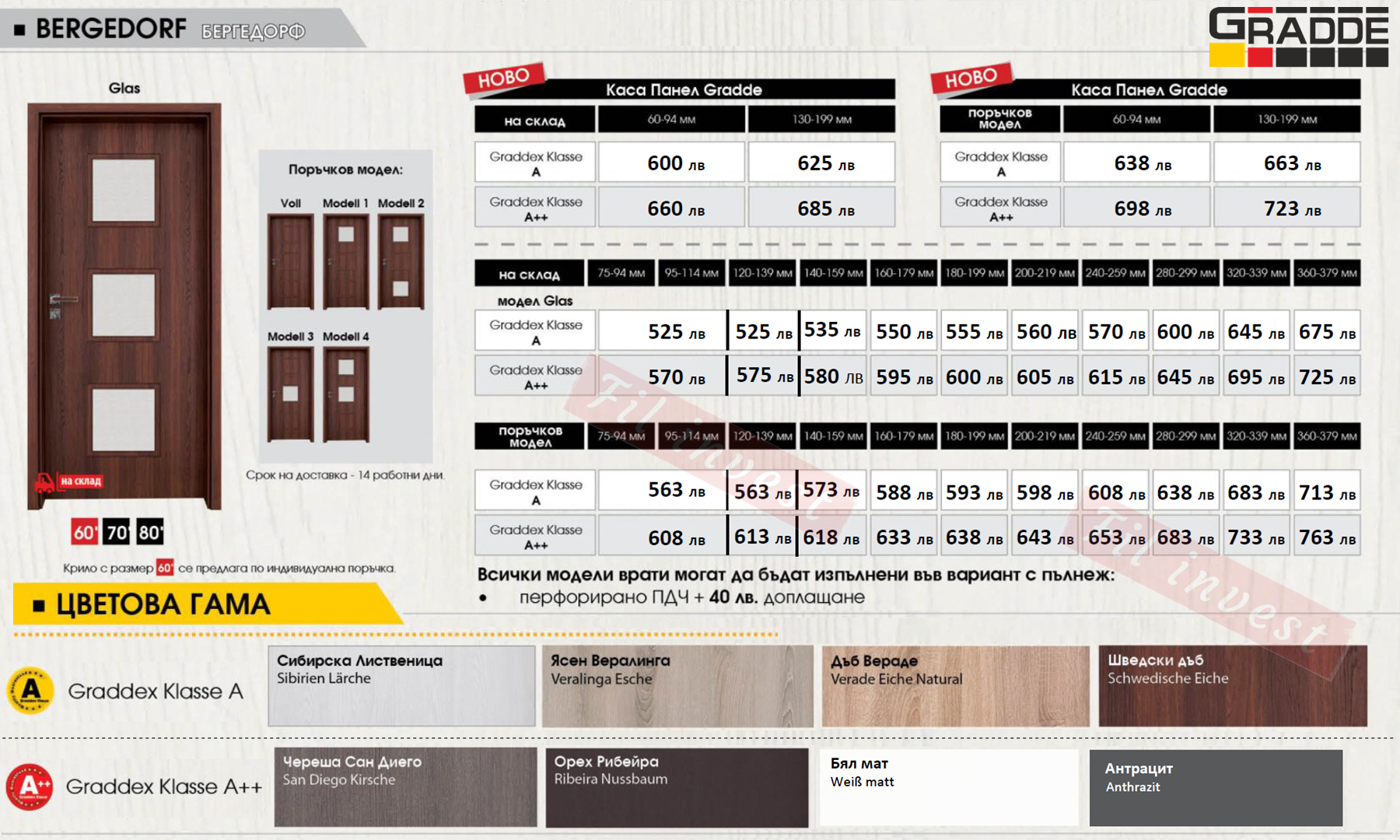The image size is (1400, 840).
Task: Click the 763 лв price cell
Action: tap(1328, 535)
